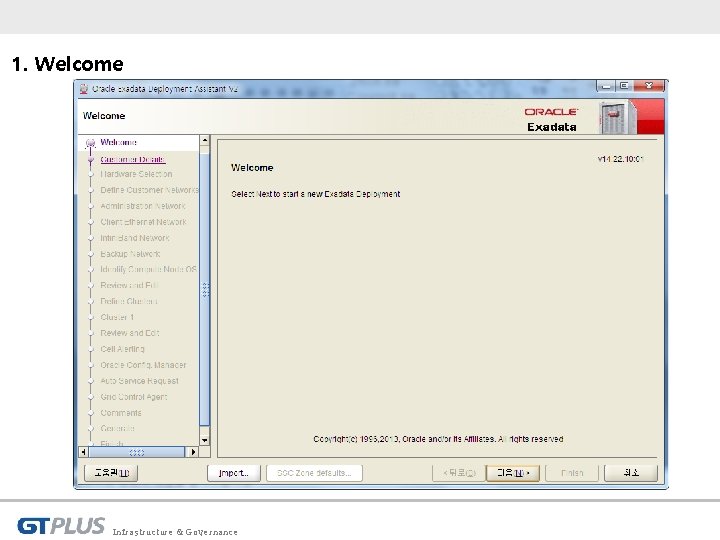The height and width of the screenshot is (540, 720).
Task: Click 'Select Next to start a new Exadata Deployment' text
Action: click(x=315, y=194)
